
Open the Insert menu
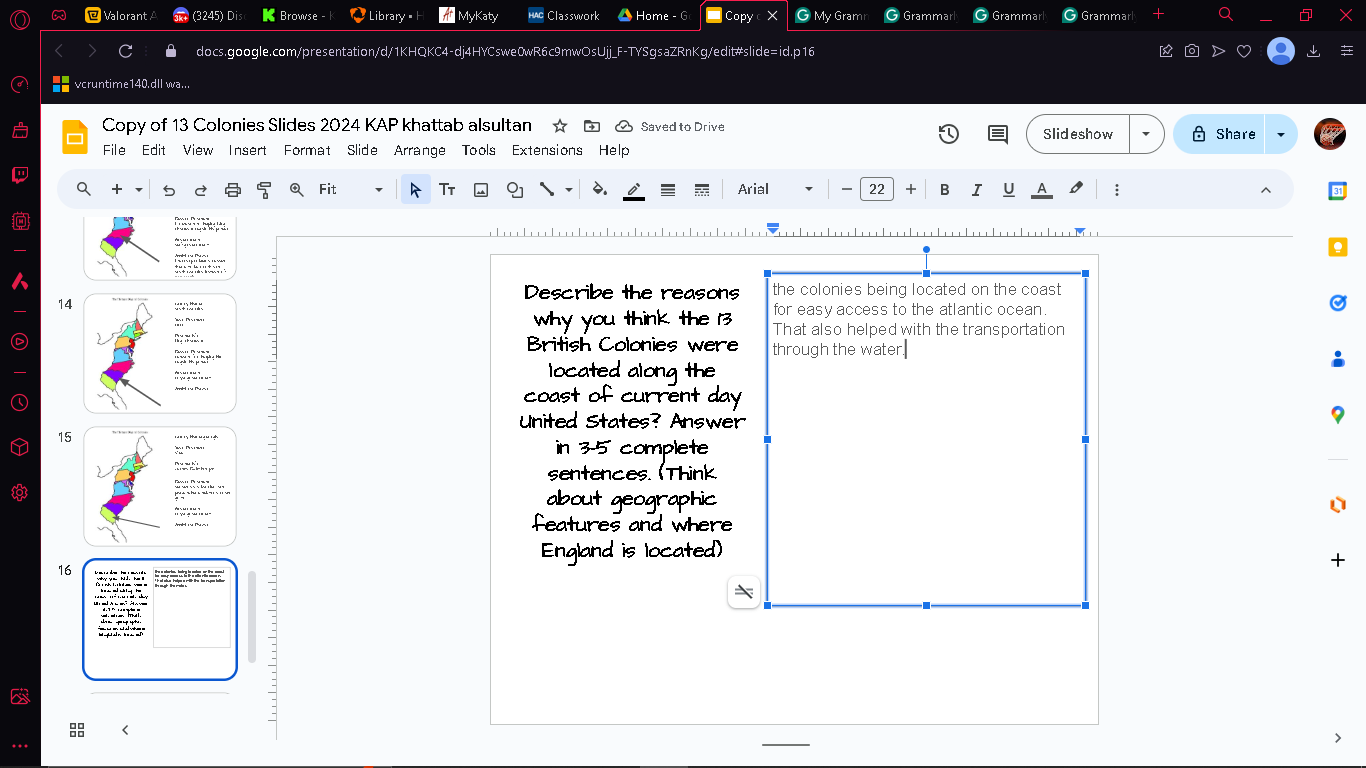tap(247, 150)
